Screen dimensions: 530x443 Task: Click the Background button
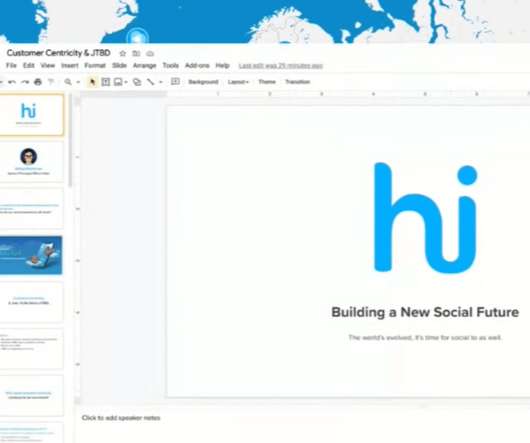(203, 82)
